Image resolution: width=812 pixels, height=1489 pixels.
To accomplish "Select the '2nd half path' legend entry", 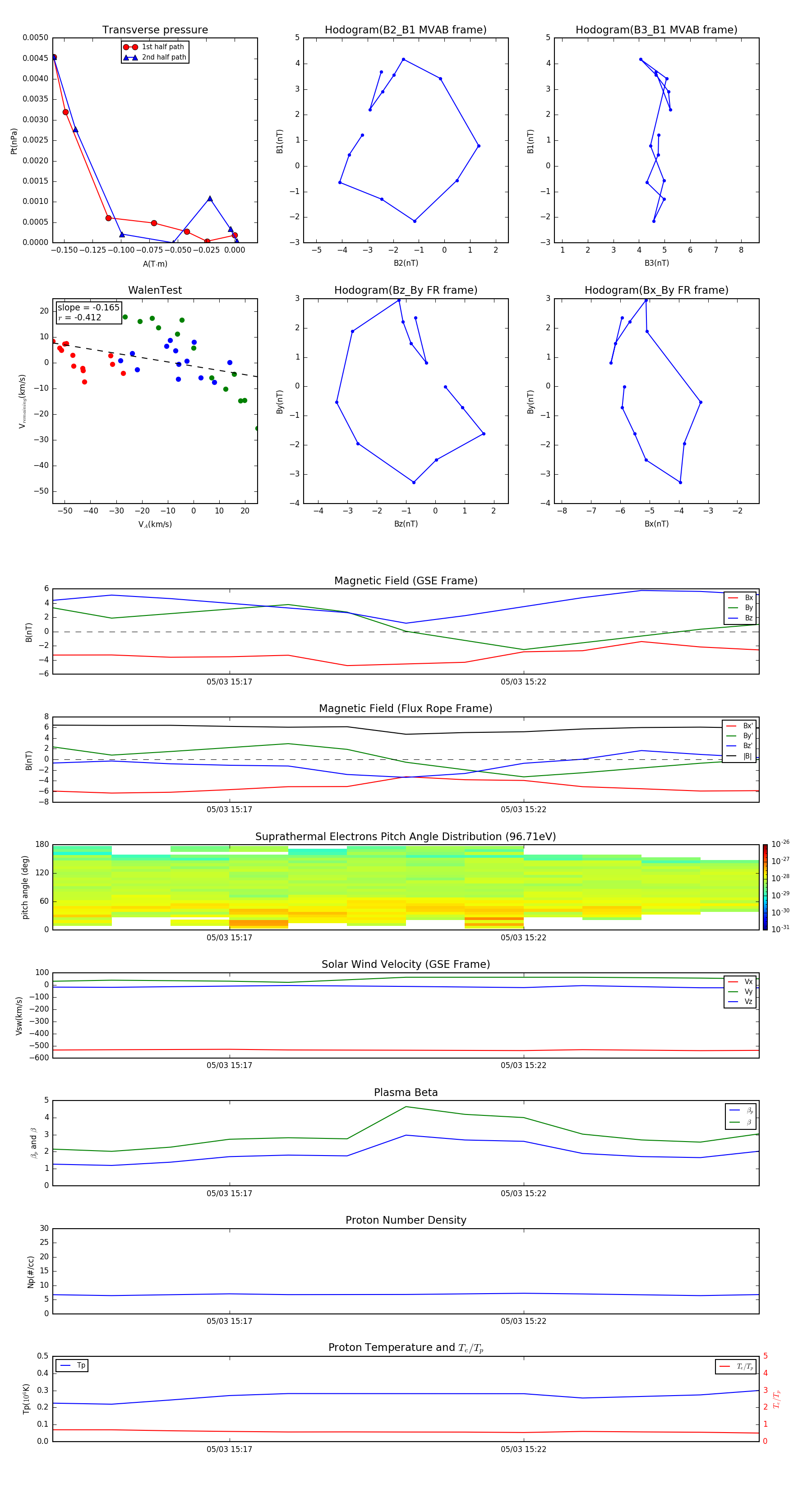I will (154, 57).
